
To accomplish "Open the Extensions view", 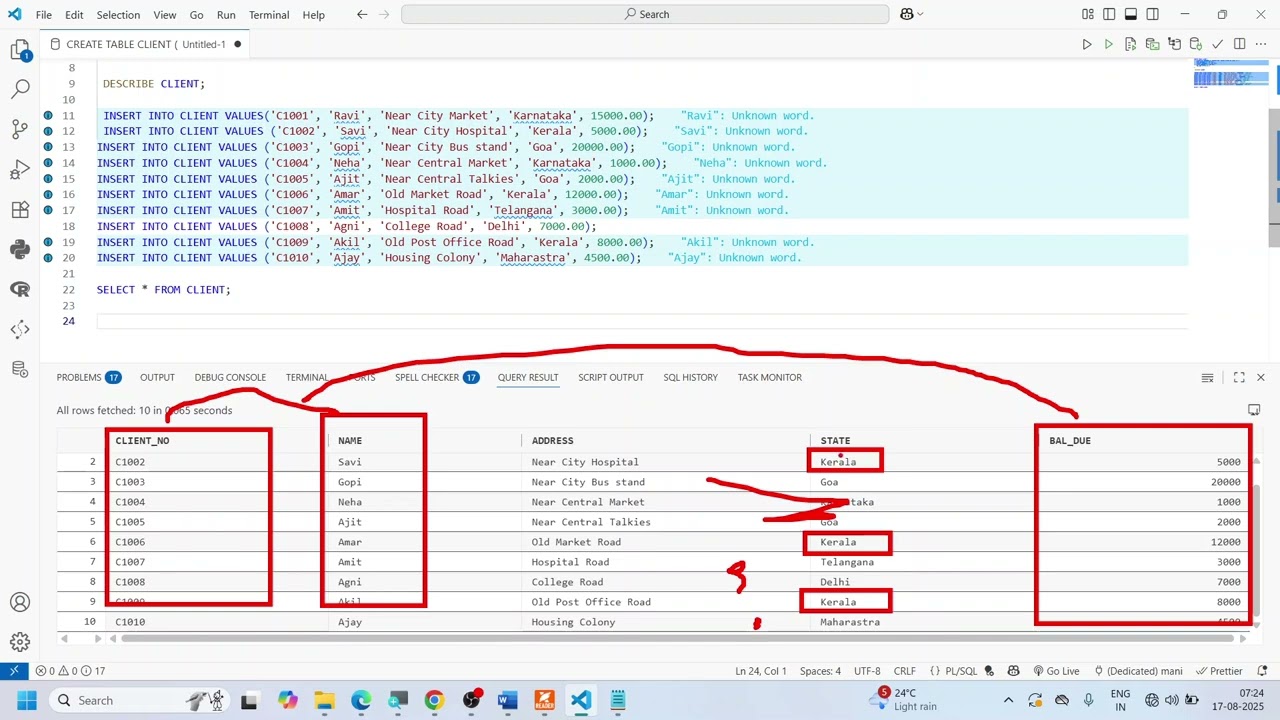I will pos(20,209).
